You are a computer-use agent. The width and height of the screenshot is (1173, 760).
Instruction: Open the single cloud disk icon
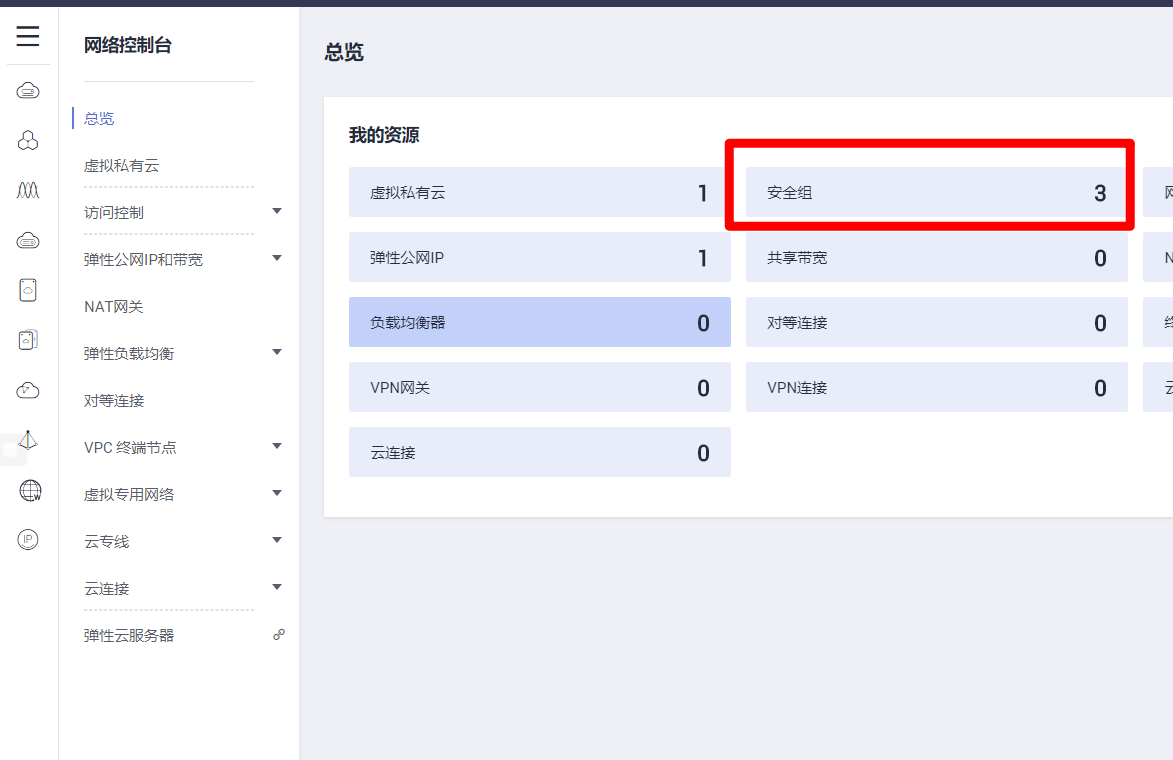(x=28, y=290)
